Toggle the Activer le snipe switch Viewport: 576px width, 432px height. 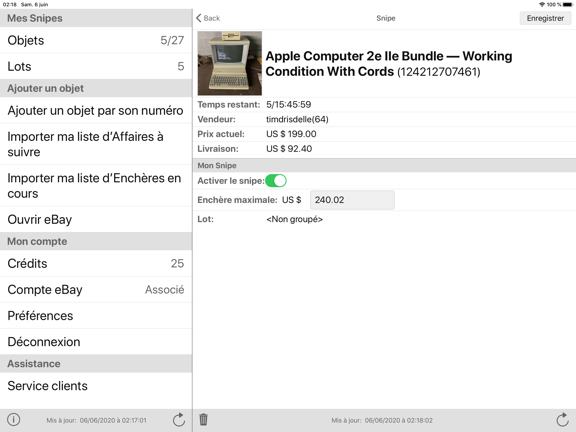[276, 181]
